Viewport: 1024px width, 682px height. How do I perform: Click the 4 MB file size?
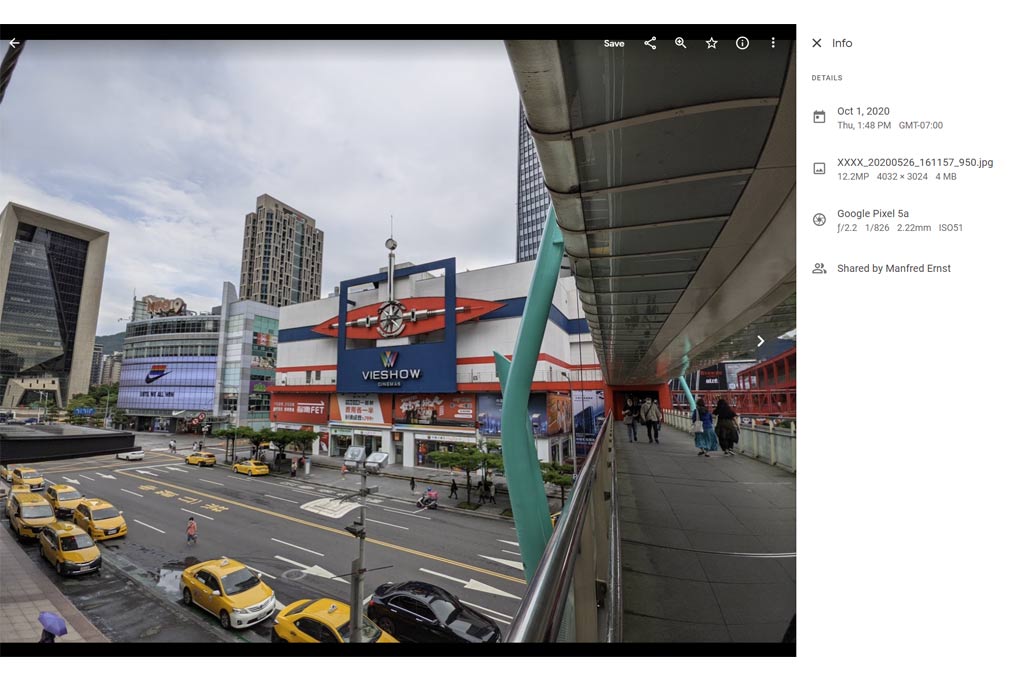(x=946, y=176)
